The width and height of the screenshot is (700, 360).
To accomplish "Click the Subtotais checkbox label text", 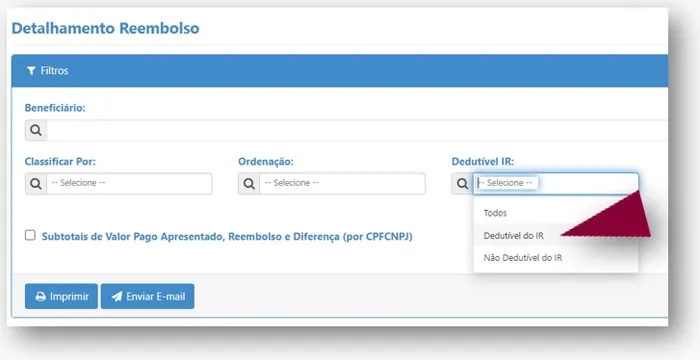I will [x=227, y=237].
